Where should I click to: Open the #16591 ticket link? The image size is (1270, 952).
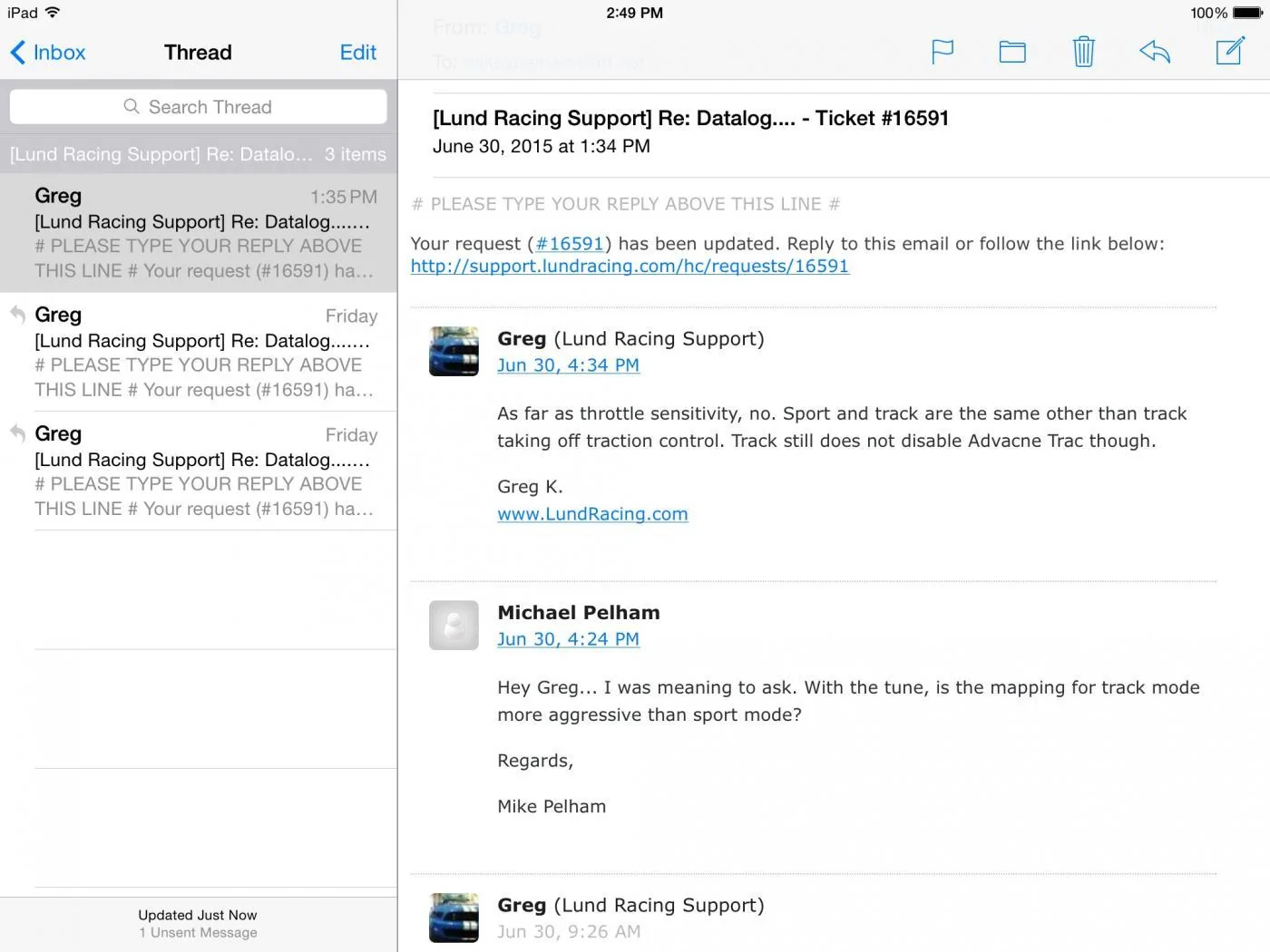pos(569,244)
